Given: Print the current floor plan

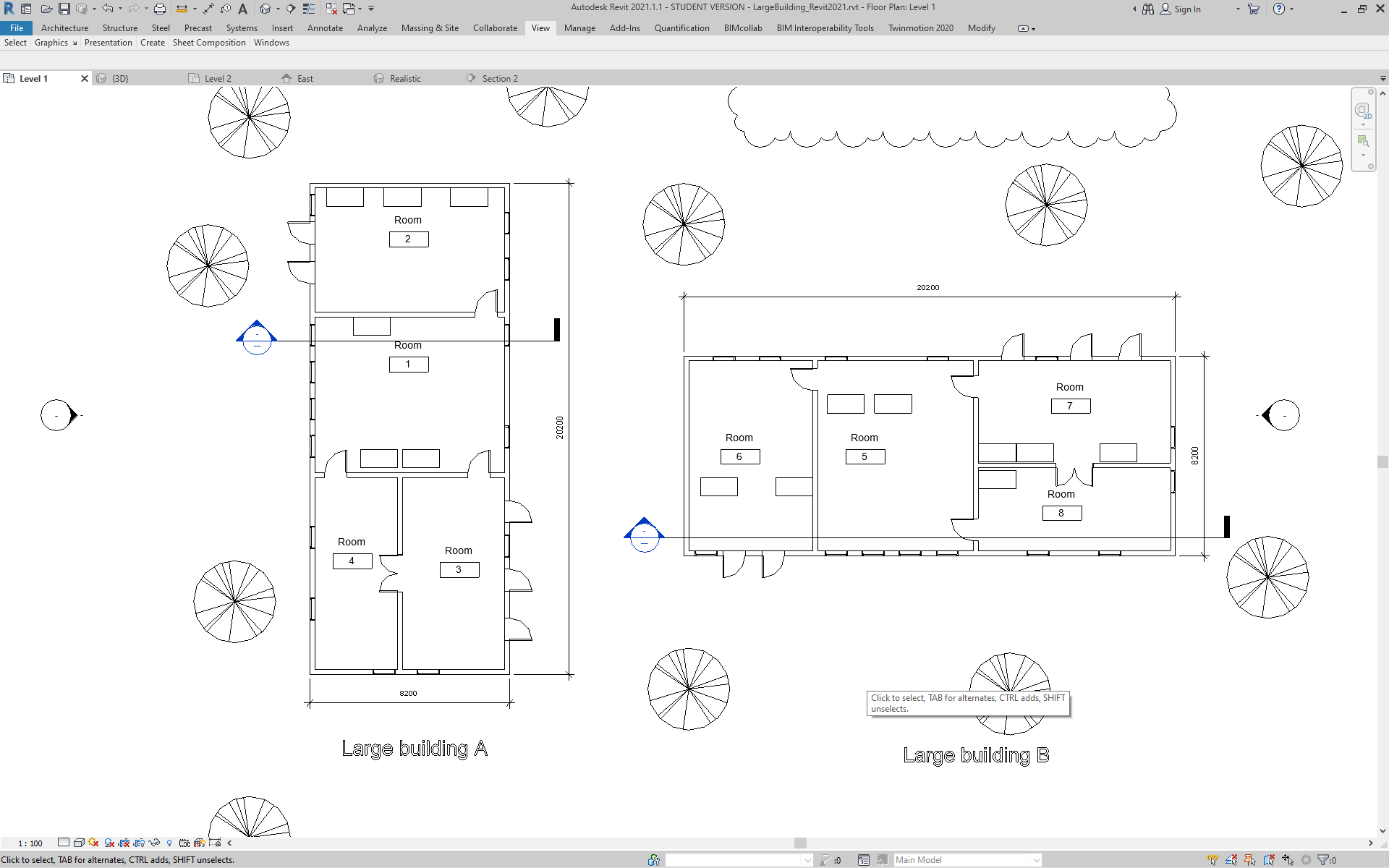Looking at the screenshot, I should click(158, 9).
